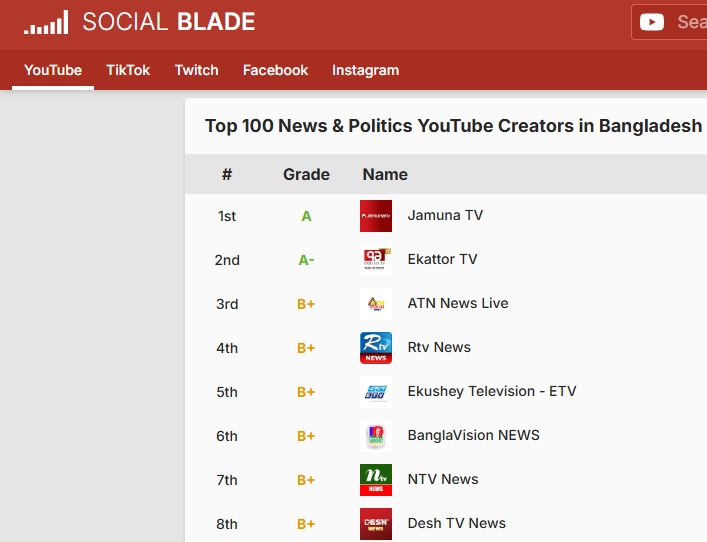Switch to the Twitch tab
This screenshot has width=707, height=542.
click(x=197, y=70)
